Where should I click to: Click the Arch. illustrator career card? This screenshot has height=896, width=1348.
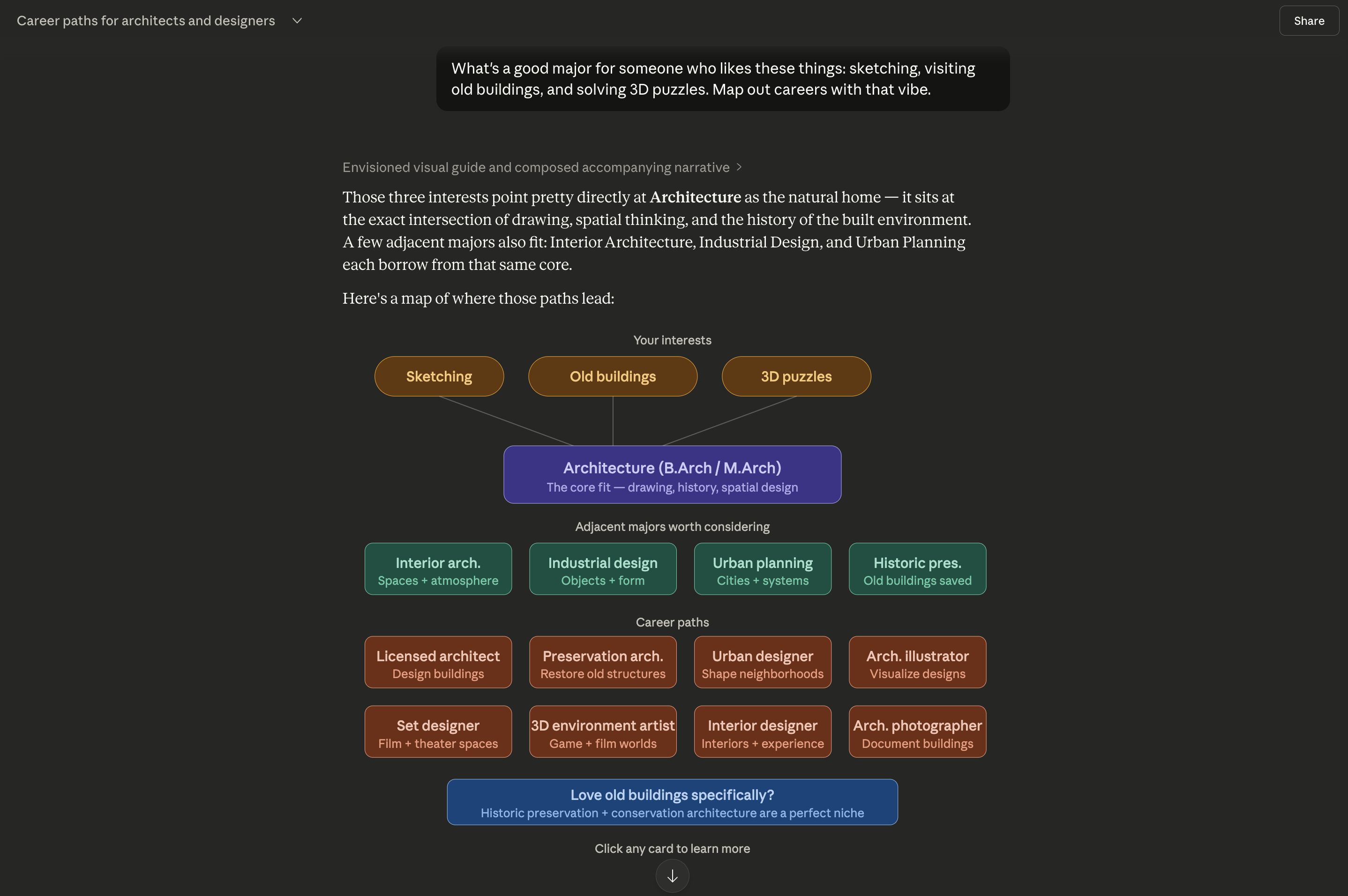pyautogui.click(x=917, y=662)
